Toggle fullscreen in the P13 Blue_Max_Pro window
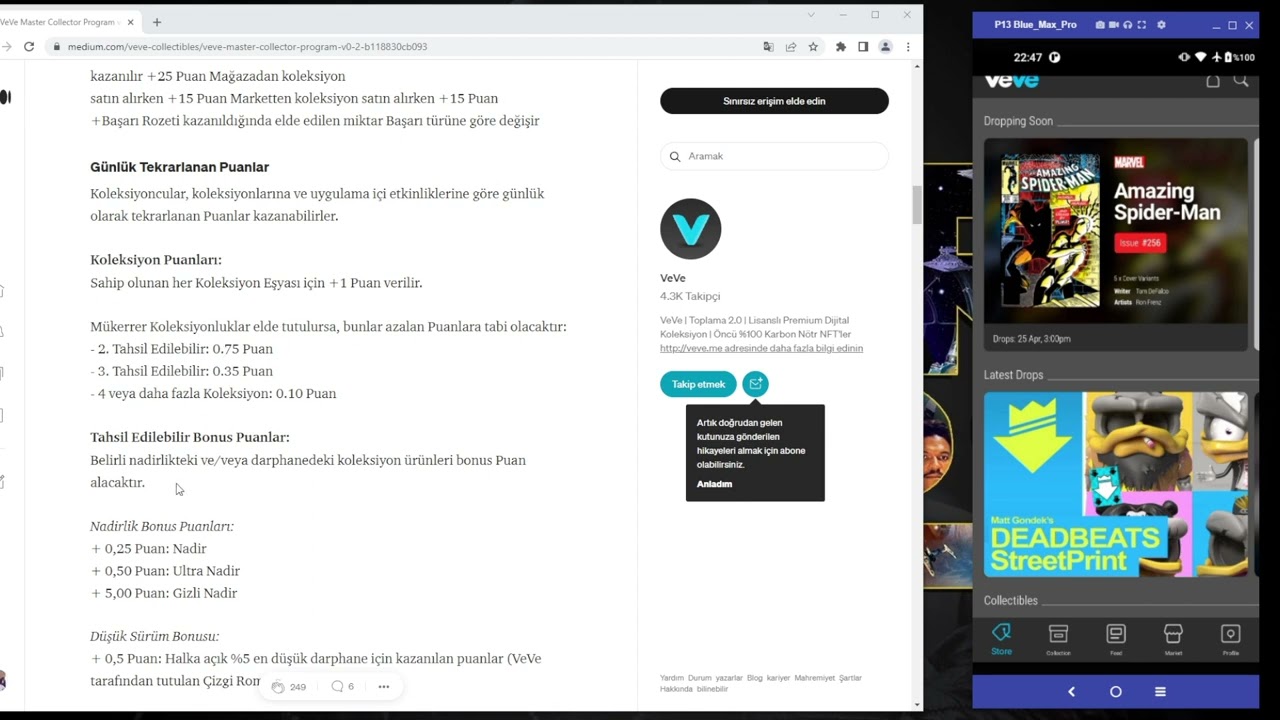Image resolution: width=1280 pixels, height=720 pixels. [x=1141, y=25]
